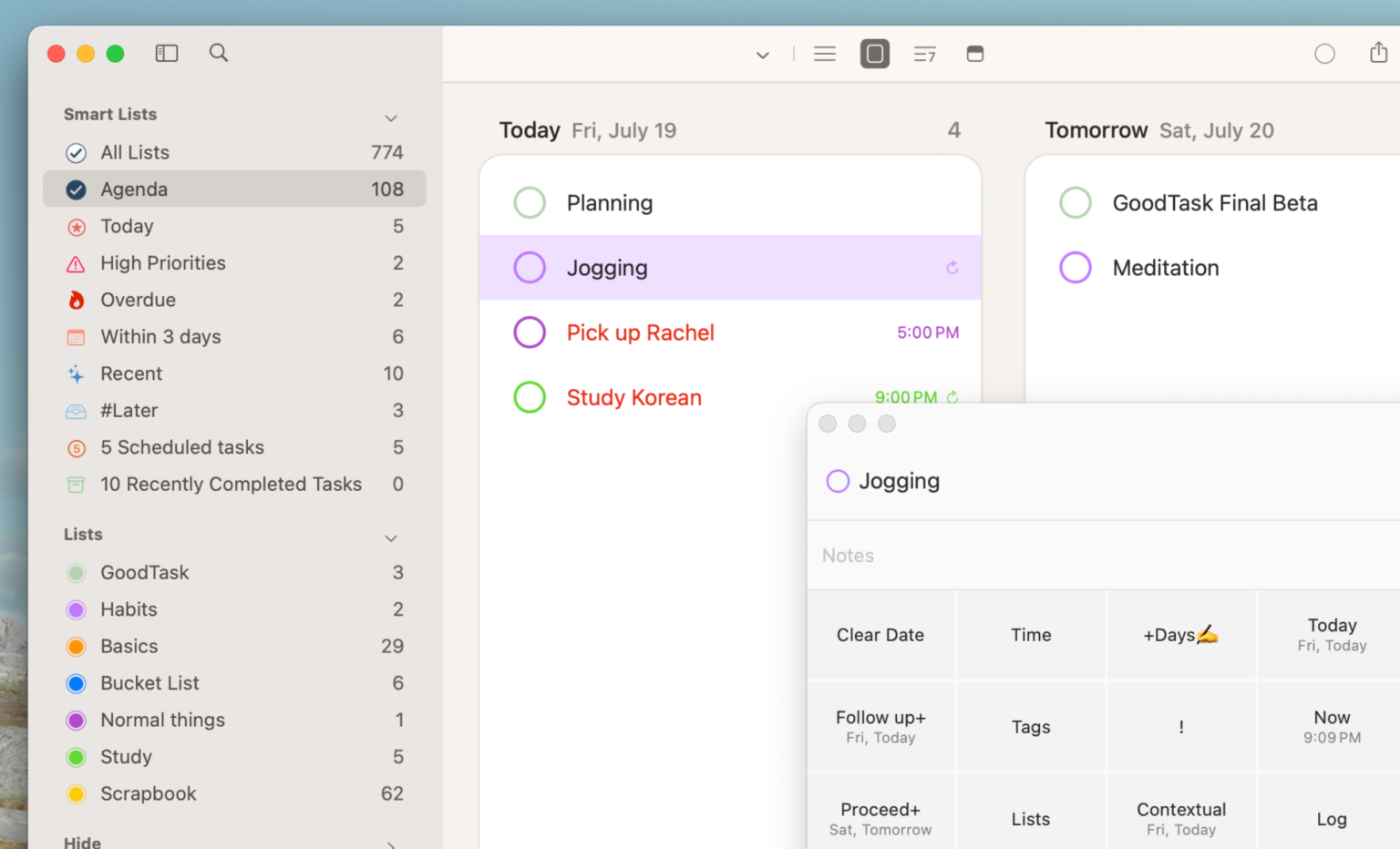The width and height of the screenshot is (1400, 849).
Task: Toggle the sidebar visibility icon
Action: click(x=167, y=53)
